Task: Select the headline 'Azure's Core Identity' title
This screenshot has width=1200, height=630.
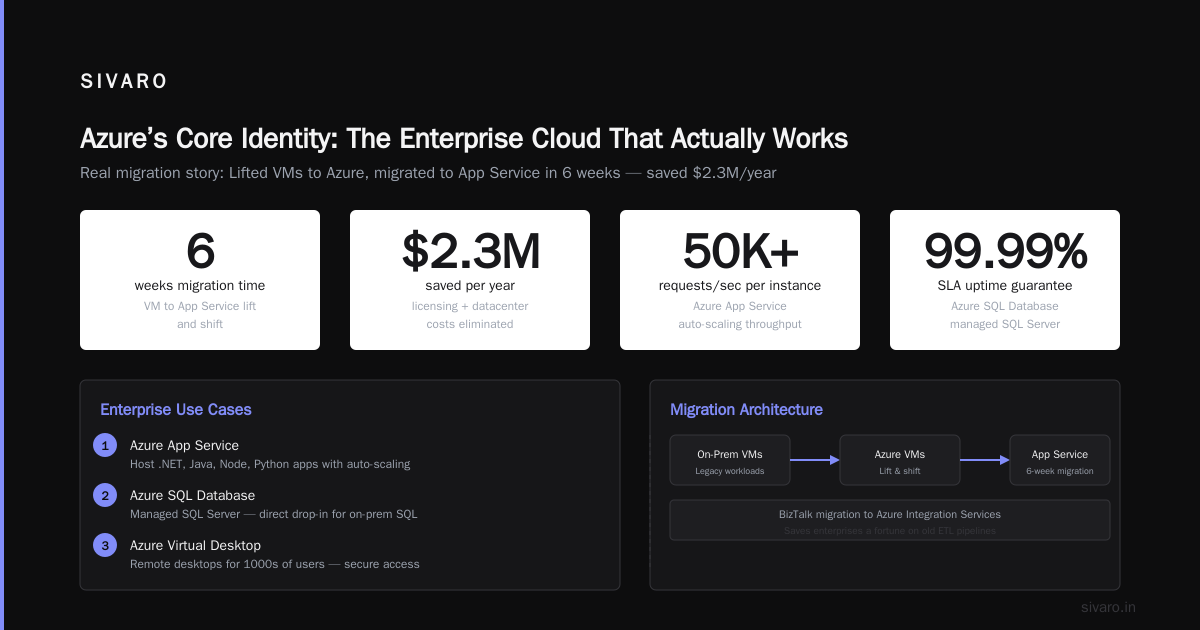Action: point(464,138)
